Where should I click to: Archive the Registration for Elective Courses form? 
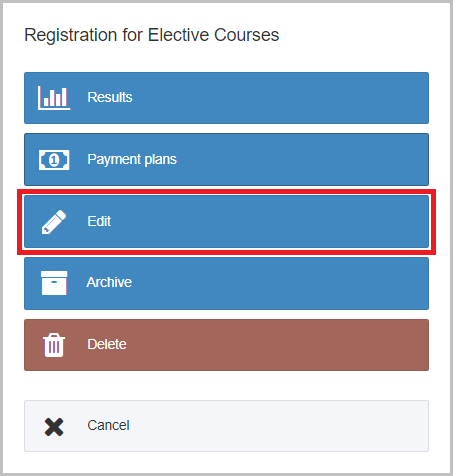pyautogui.click(x=226, y=283)
